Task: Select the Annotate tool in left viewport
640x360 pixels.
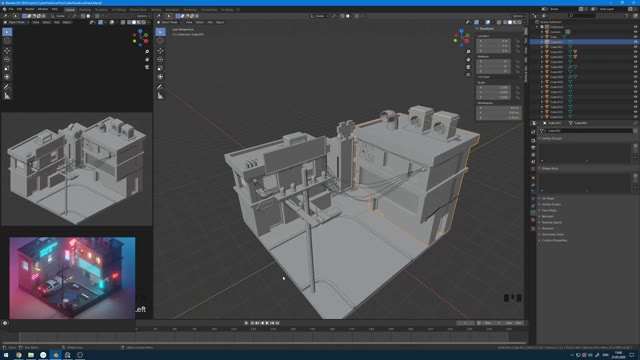Action: tap(7, 87)
